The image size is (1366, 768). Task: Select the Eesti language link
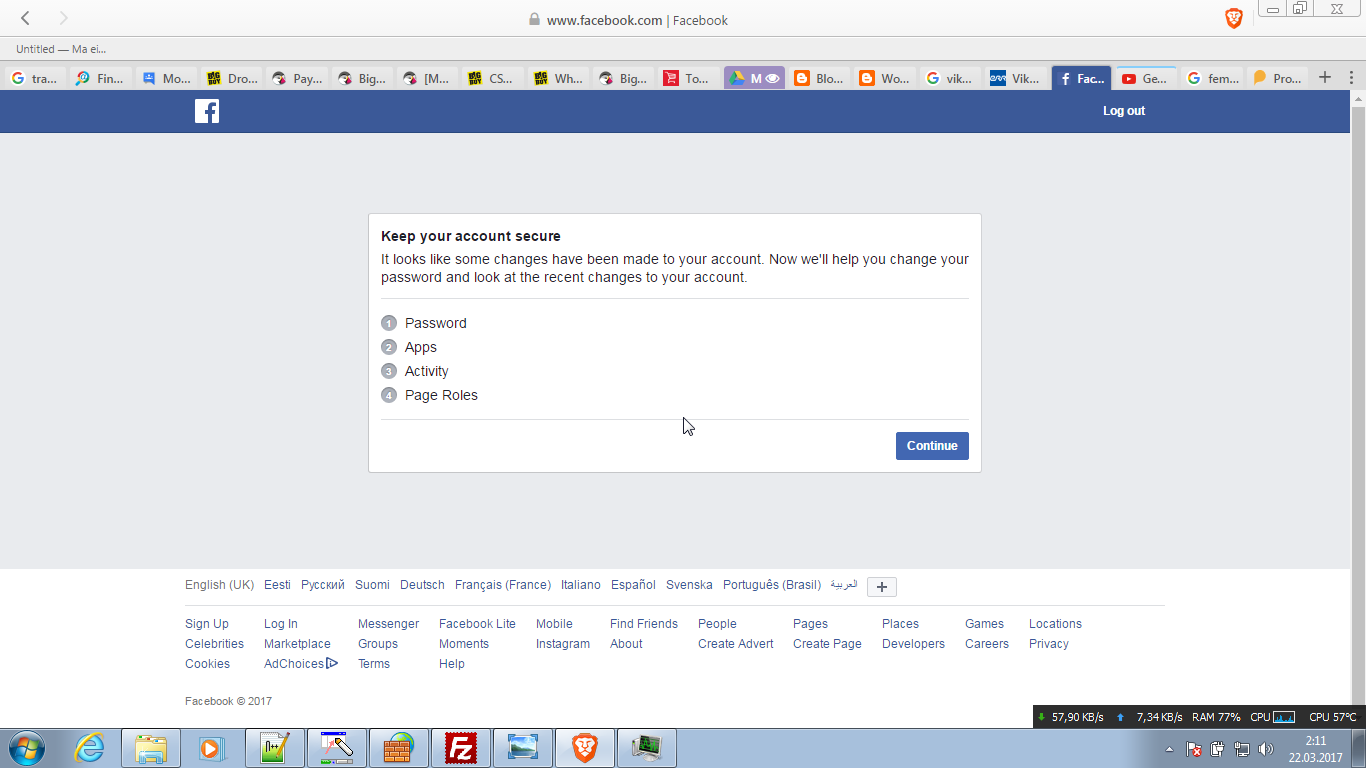click(278, 585)
